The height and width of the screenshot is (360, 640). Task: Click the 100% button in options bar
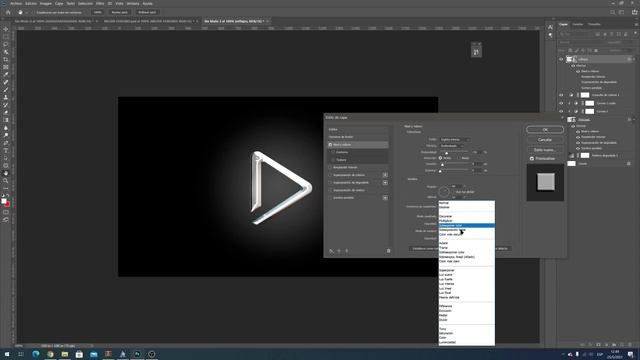pyautogui.click(x=98, y=12)
